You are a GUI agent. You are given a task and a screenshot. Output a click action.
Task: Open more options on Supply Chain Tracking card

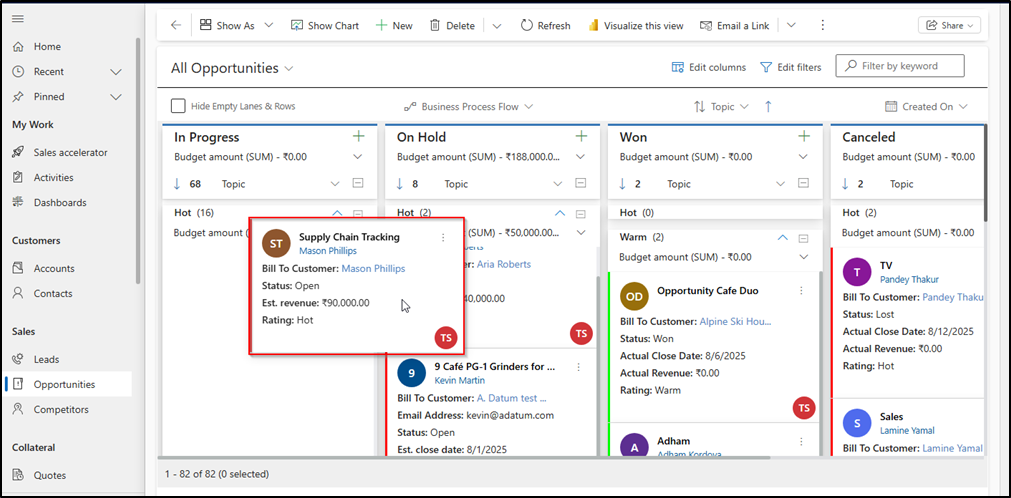[443, 238]
